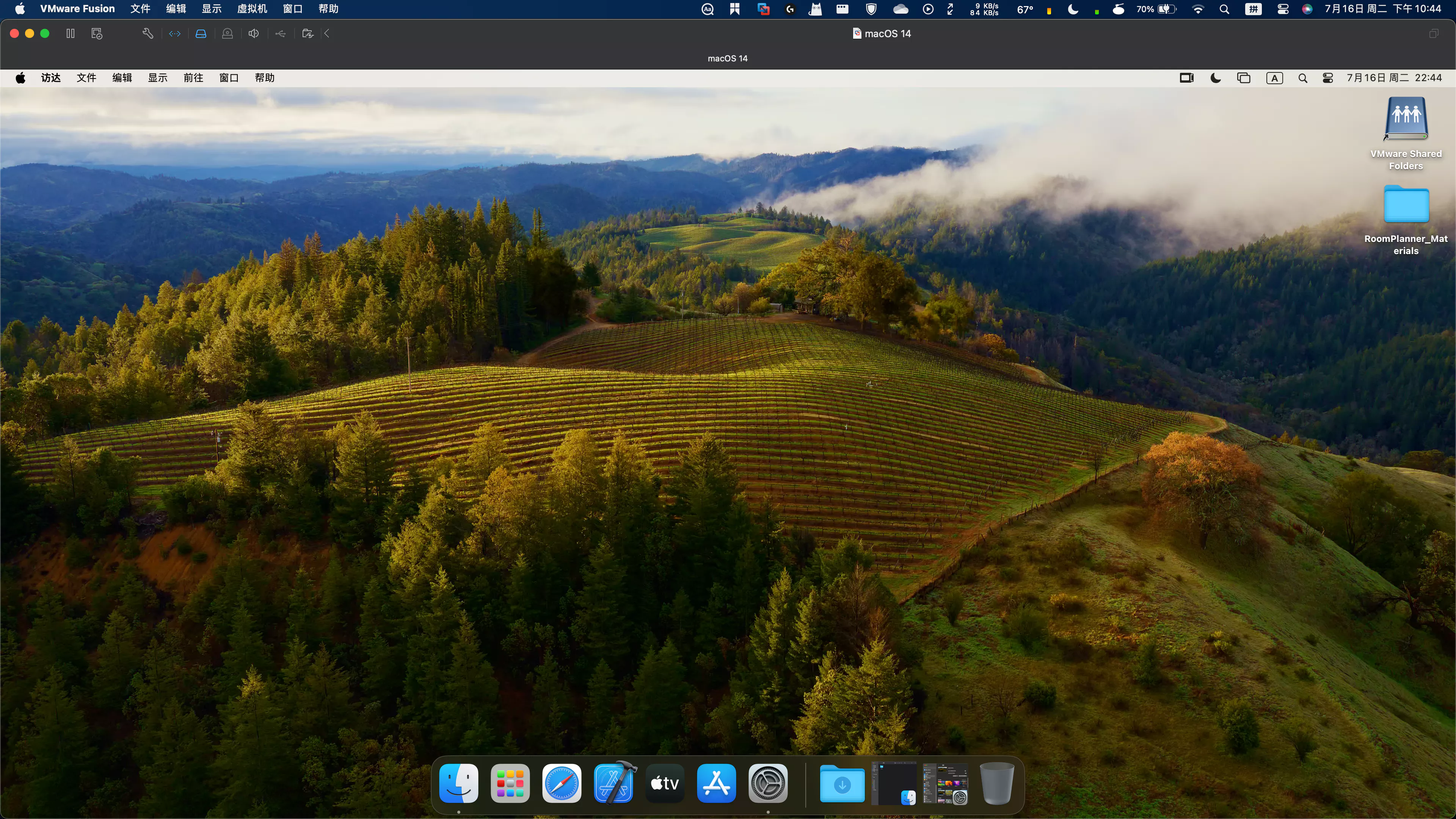Open guest input source "A" menu
This screenshot has width=1456, height=819.
pos(1274,78)
